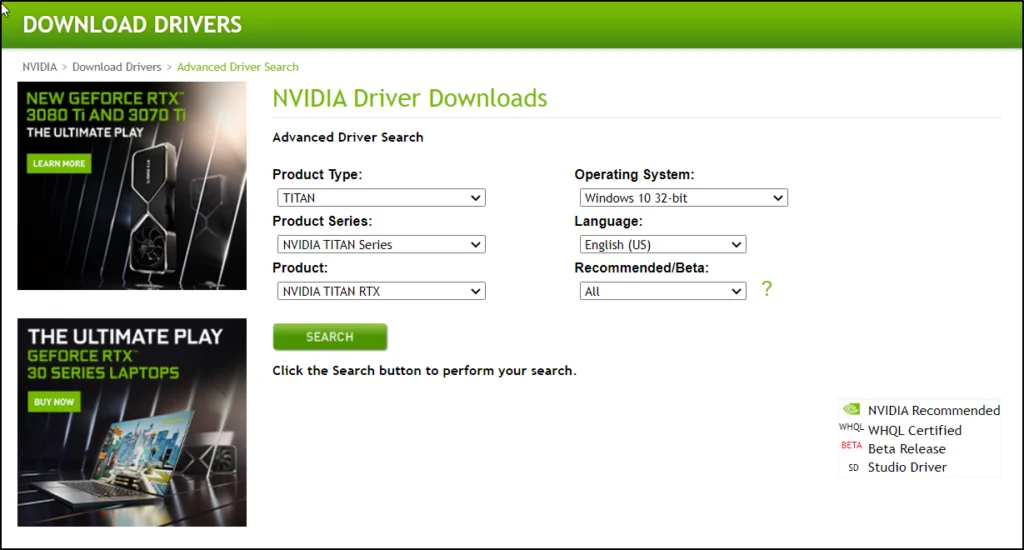This screenshot has width=1024, height=550.
Task: Navigate to Download Drivers breadcrumb
Action: coord(116,67)
